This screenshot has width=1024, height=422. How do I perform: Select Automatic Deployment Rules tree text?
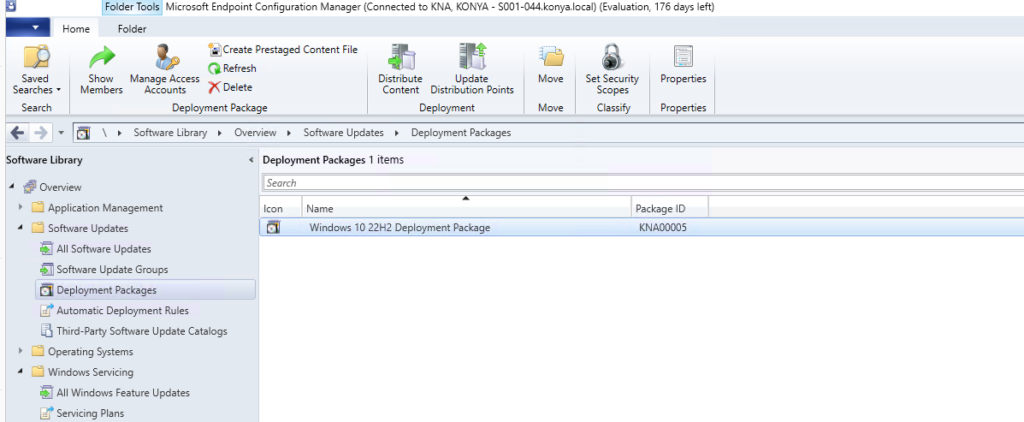[x=123, y=311]
